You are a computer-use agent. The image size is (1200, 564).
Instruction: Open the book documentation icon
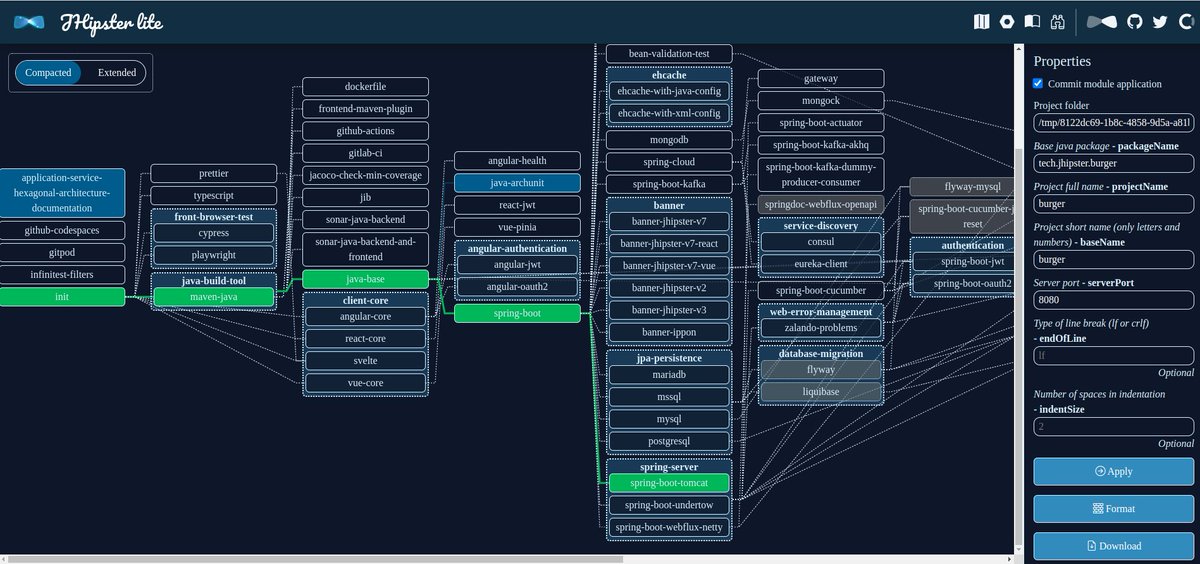click(x=1033, y=21)
